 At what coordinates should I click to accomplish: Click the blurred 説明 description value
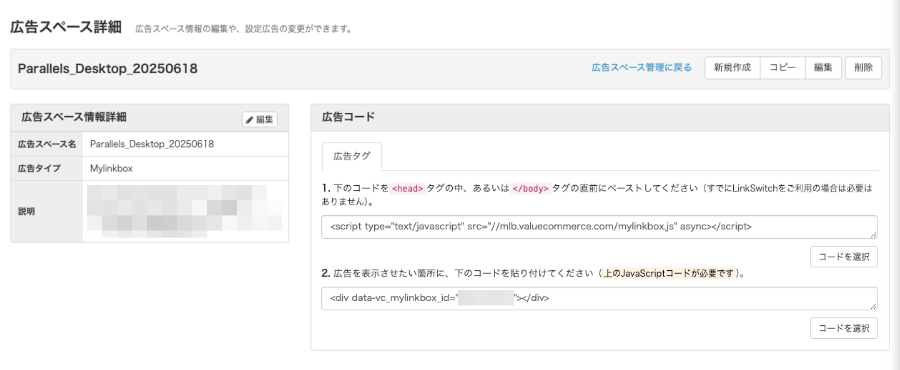[185, 211]
